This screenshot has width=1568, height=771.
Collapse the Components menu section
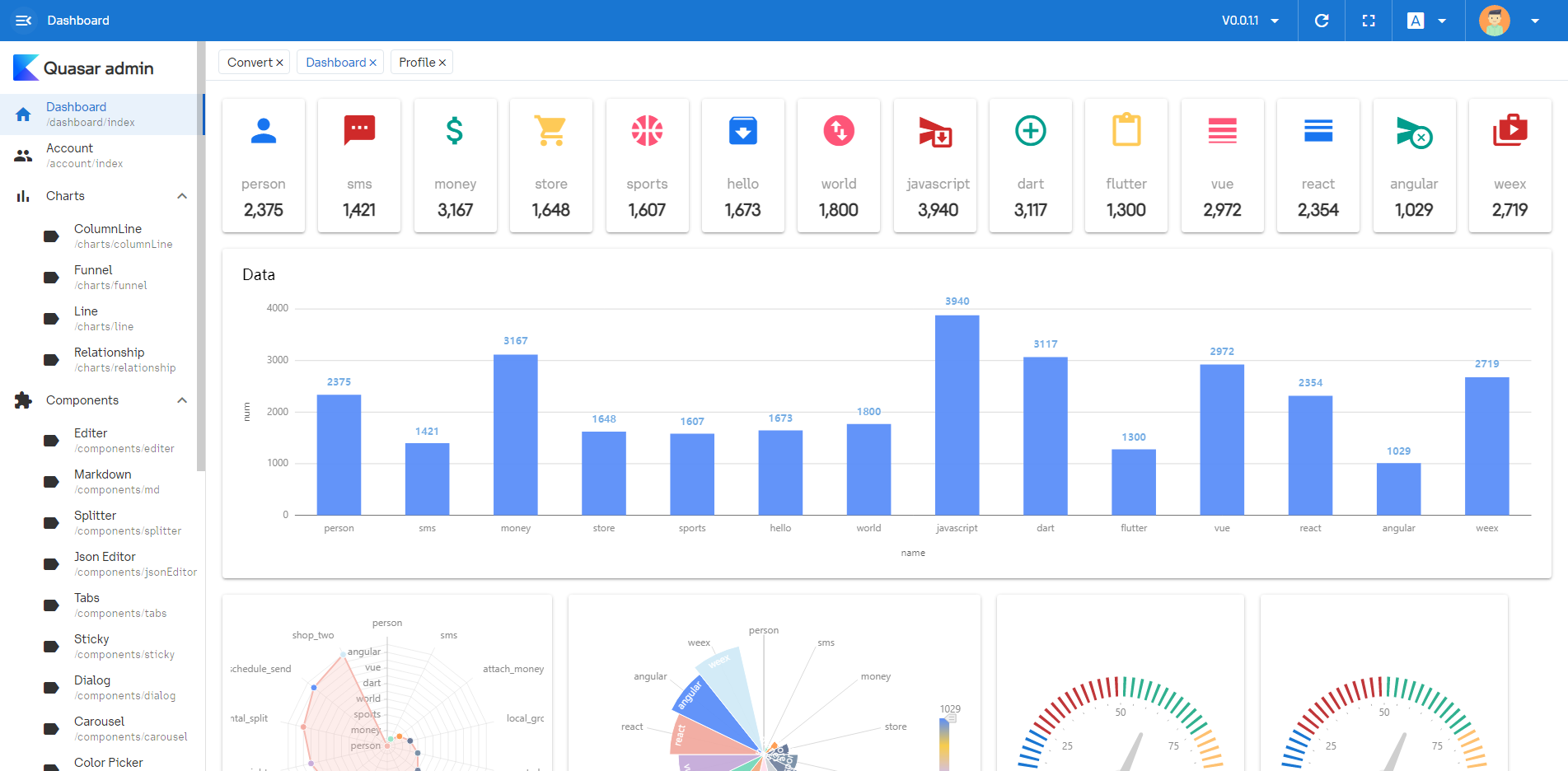[182, 400]
